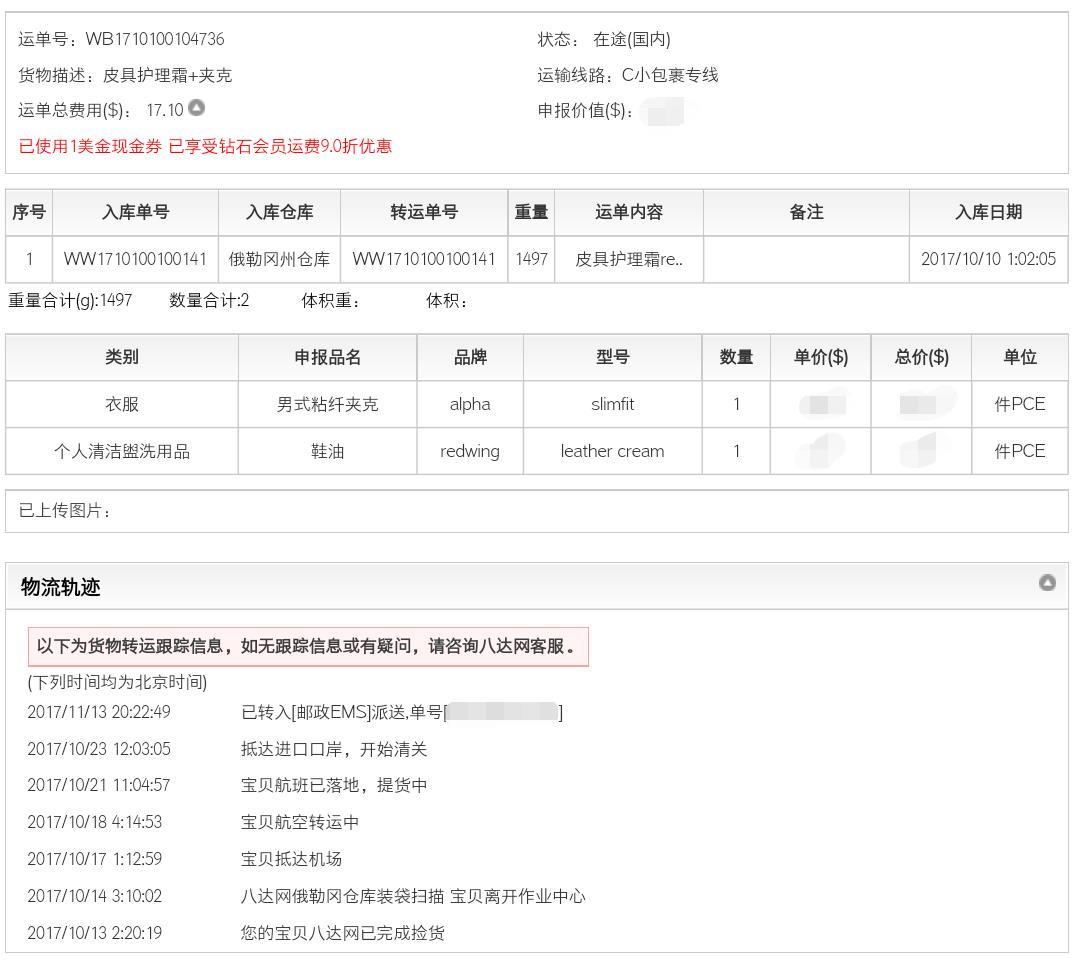The height and width of the screenshot is (960, 1080).
Task: Open 转运单号 column entry WW1710100100141
Action: (x=423, y=259)
